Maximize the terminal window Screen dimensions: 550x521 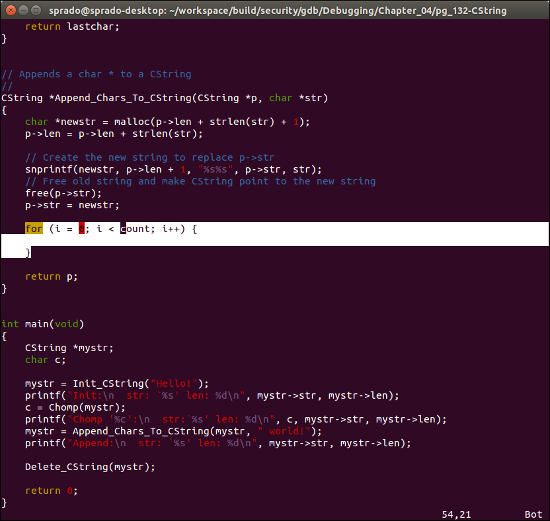(x=36, y=10)
